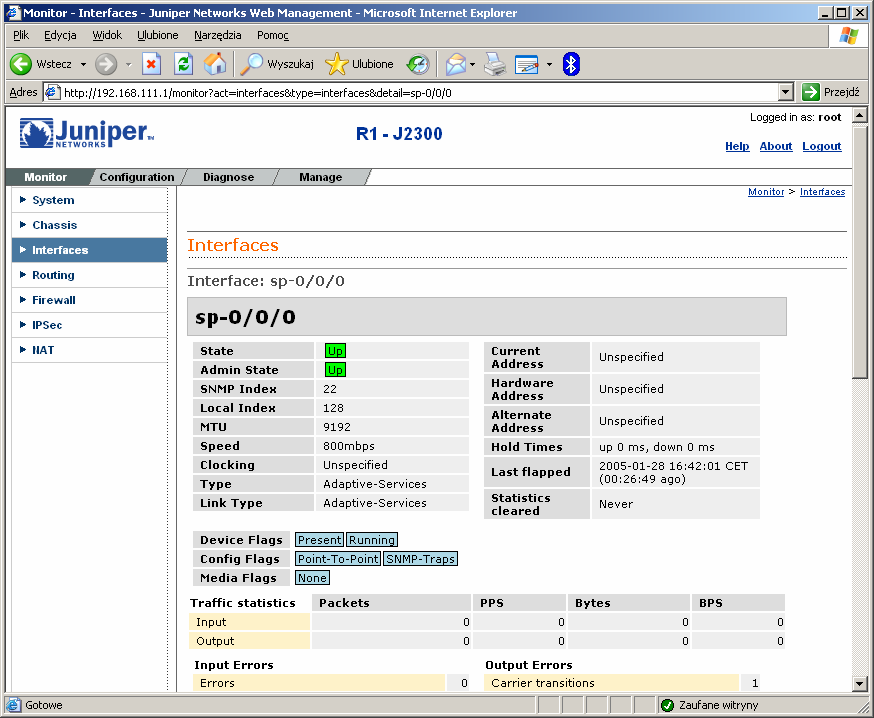Open the Mail envelope icon
The height and width of the screenshot is (718, 874).
point(455,64)
